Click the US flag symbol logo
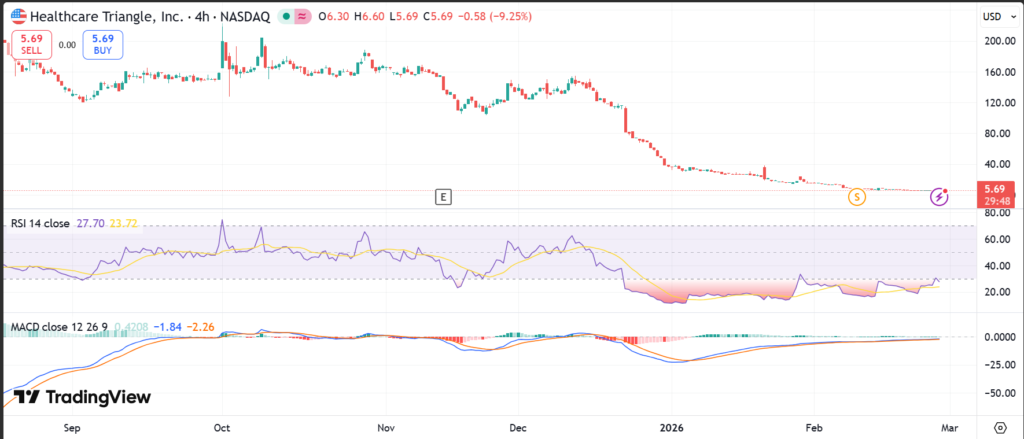 point(18,16)
